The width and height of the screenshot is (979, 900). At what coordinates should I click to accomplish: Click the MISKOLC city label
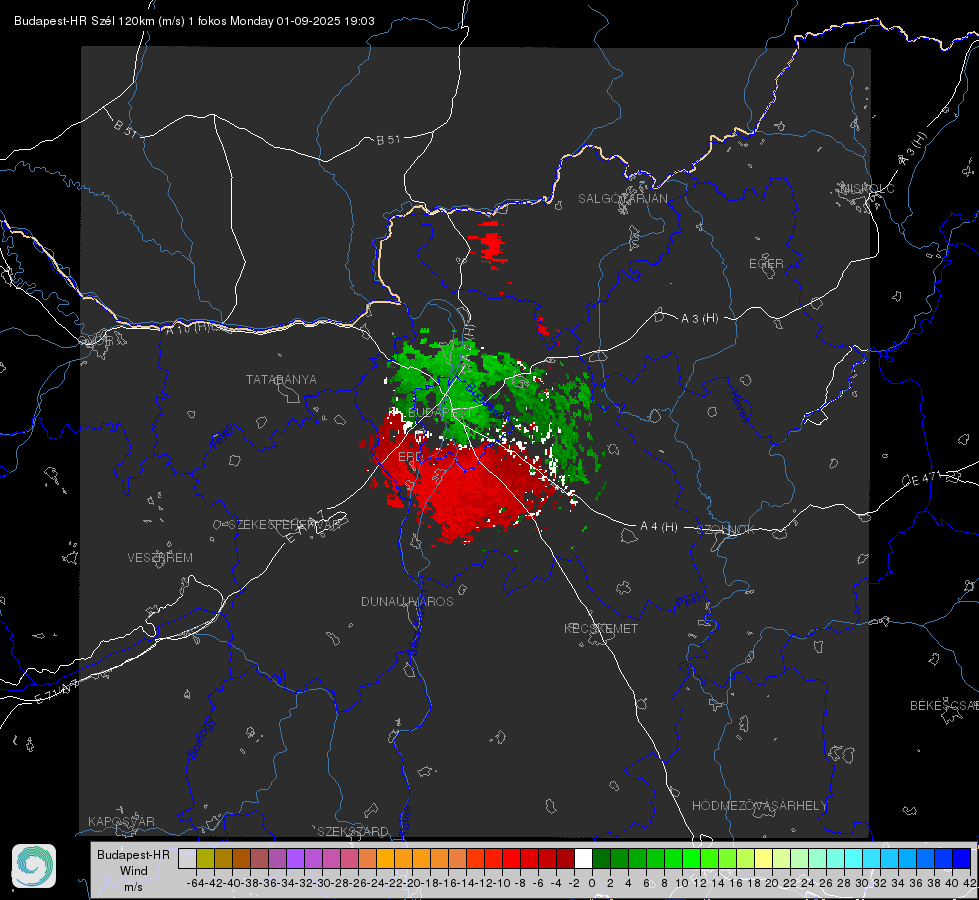867,189
